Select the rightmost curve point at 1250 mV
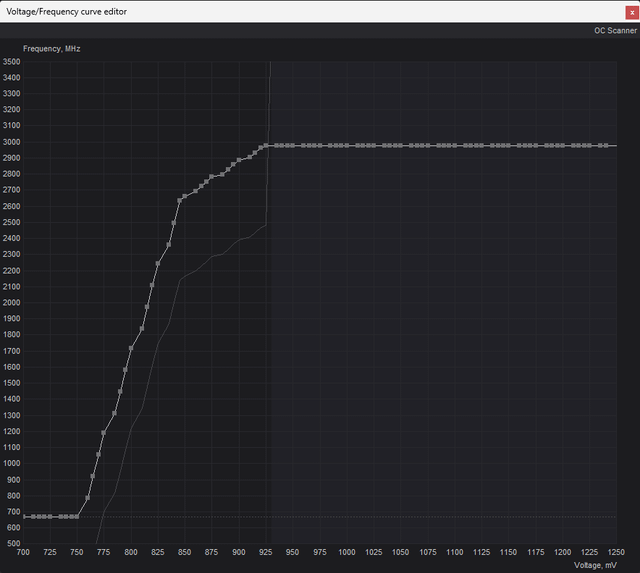Viewport: 640px width, 573px height. tap(616, 145)
